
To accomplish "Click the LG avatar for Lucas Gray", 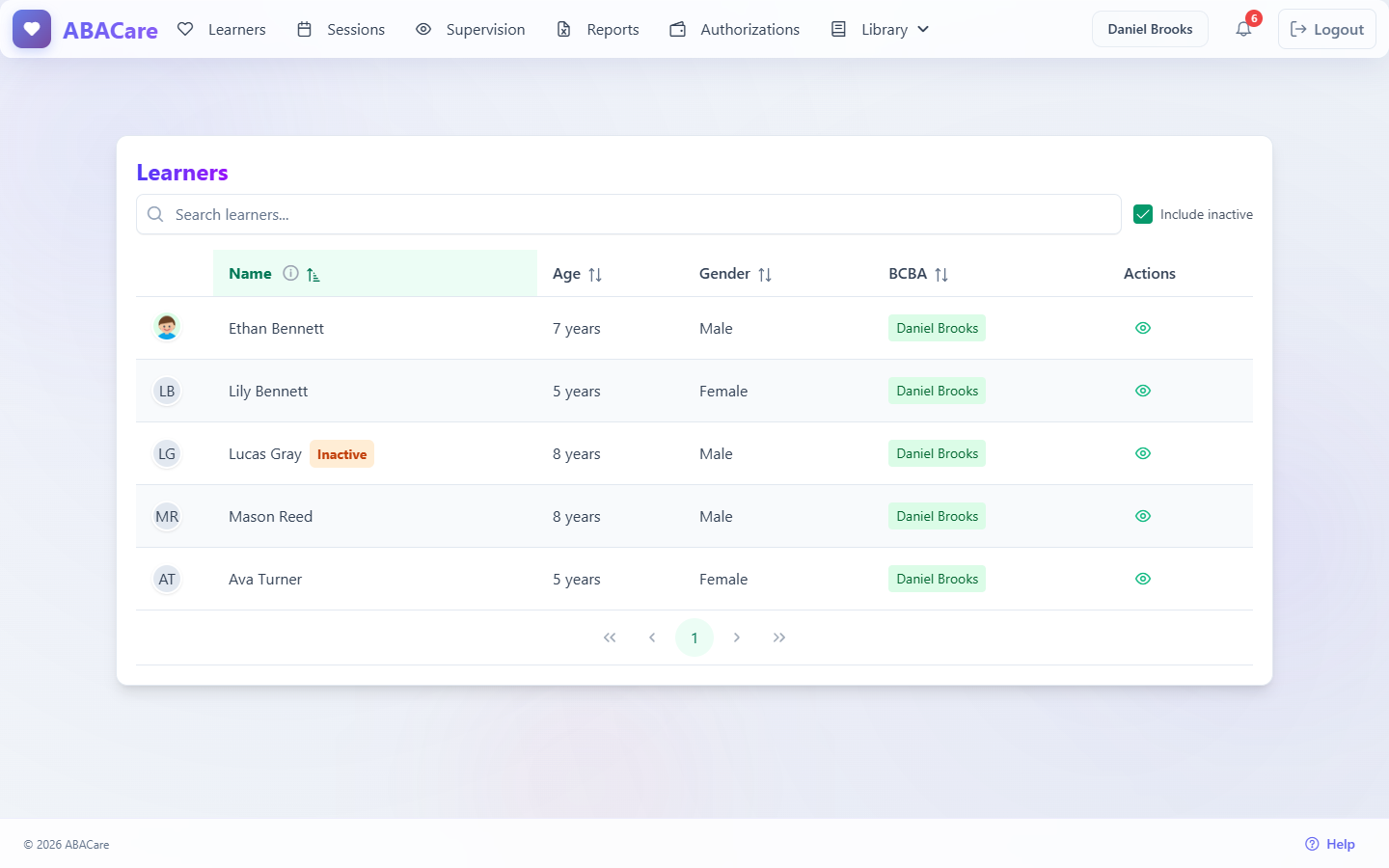I will (x=167, y=453).
